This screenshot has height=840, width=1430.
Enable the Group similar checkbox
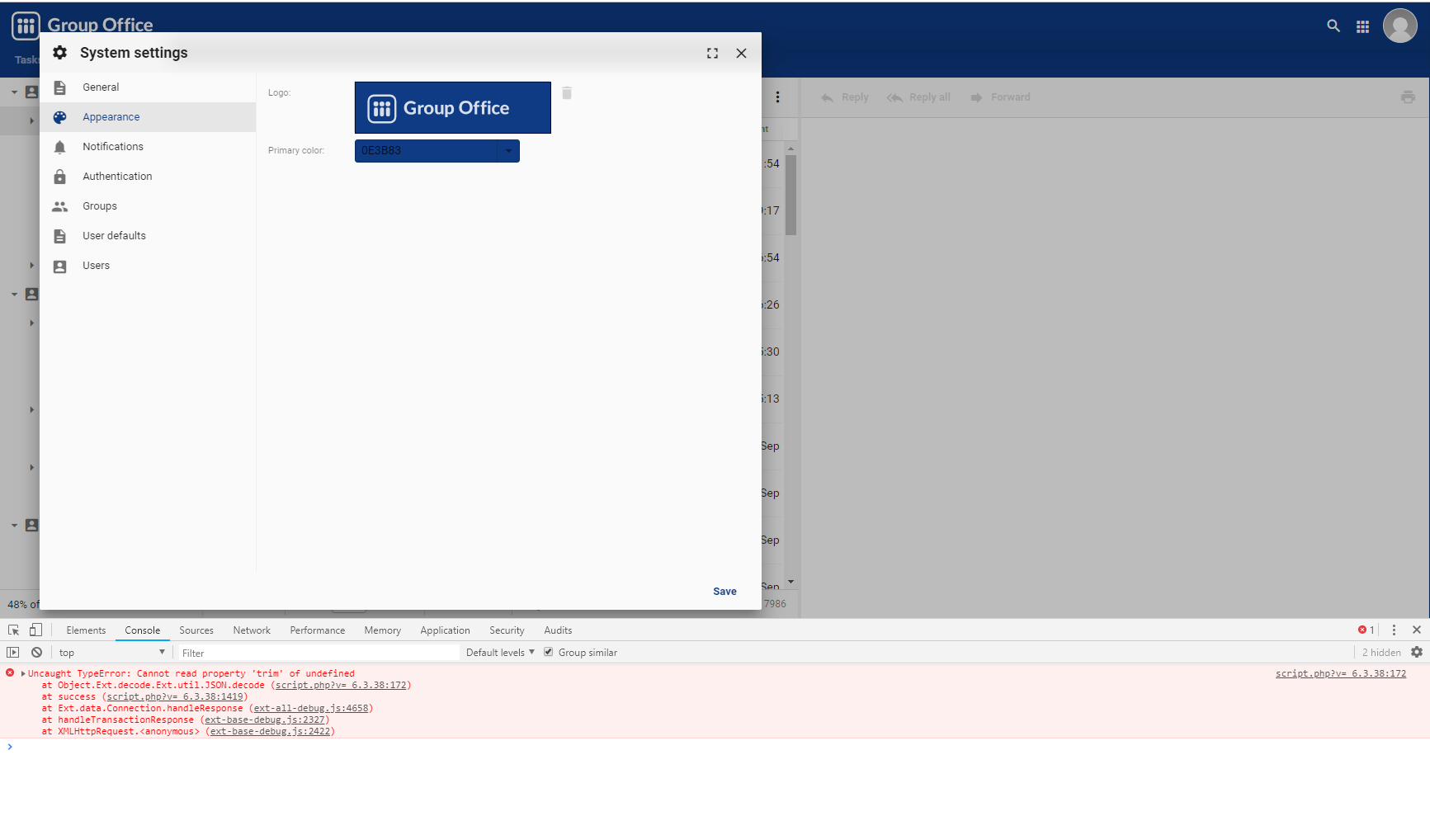pos(549,652)
